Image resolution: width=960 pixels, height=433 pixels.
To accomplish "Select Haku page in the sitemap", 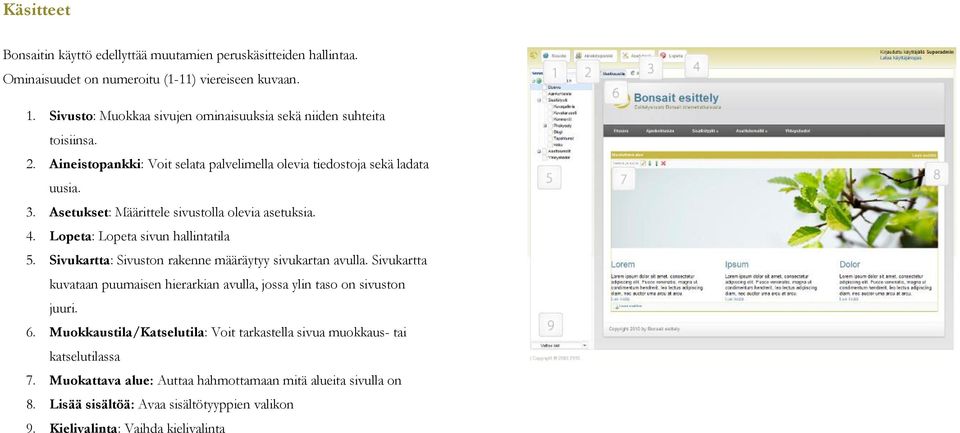I will pos(558,145).
